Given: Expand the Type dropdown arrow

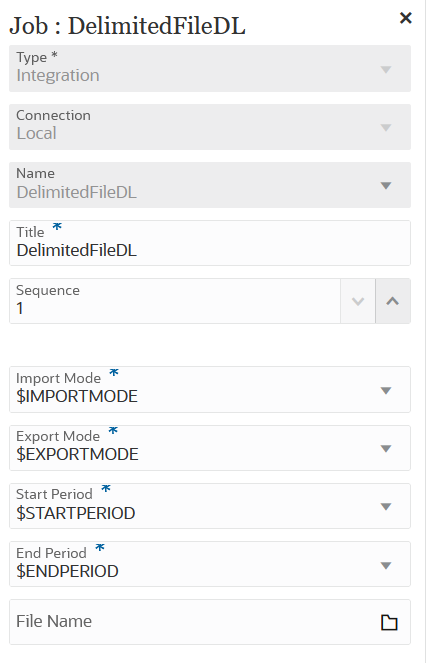Looking at the screenshot, I should (x=386, y=69).
